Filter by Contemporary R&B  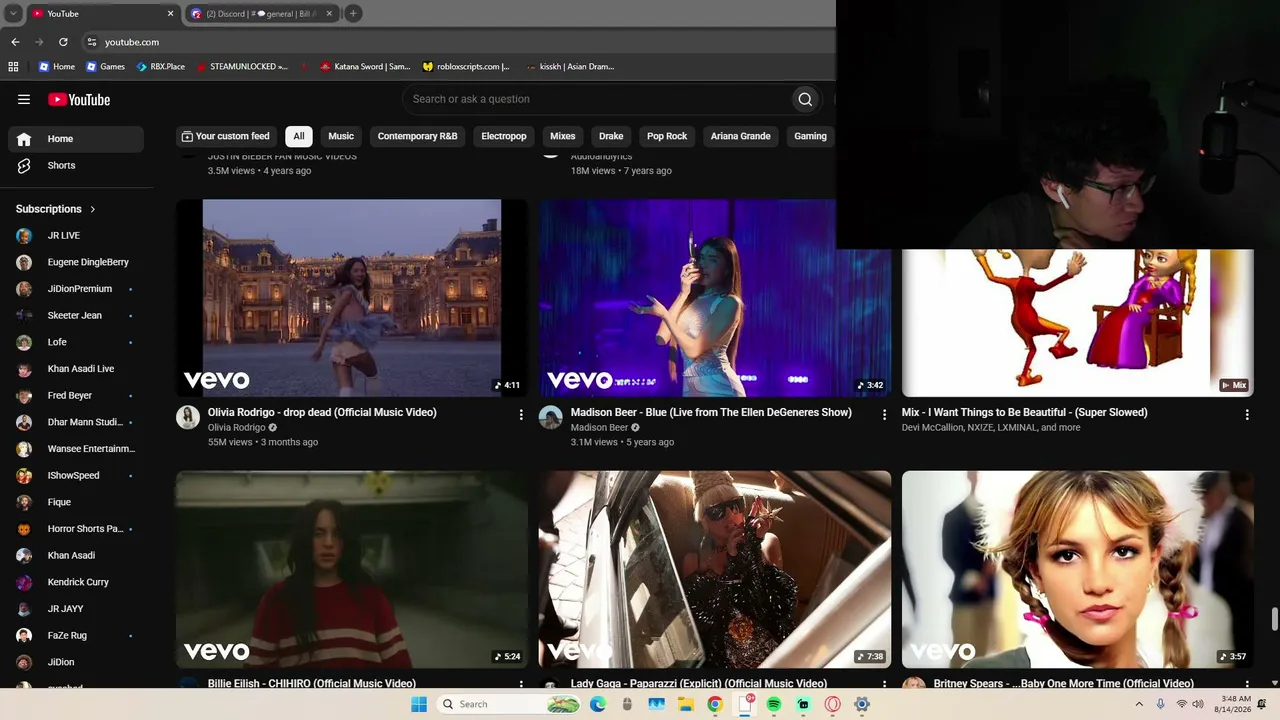tap(417, 136)
